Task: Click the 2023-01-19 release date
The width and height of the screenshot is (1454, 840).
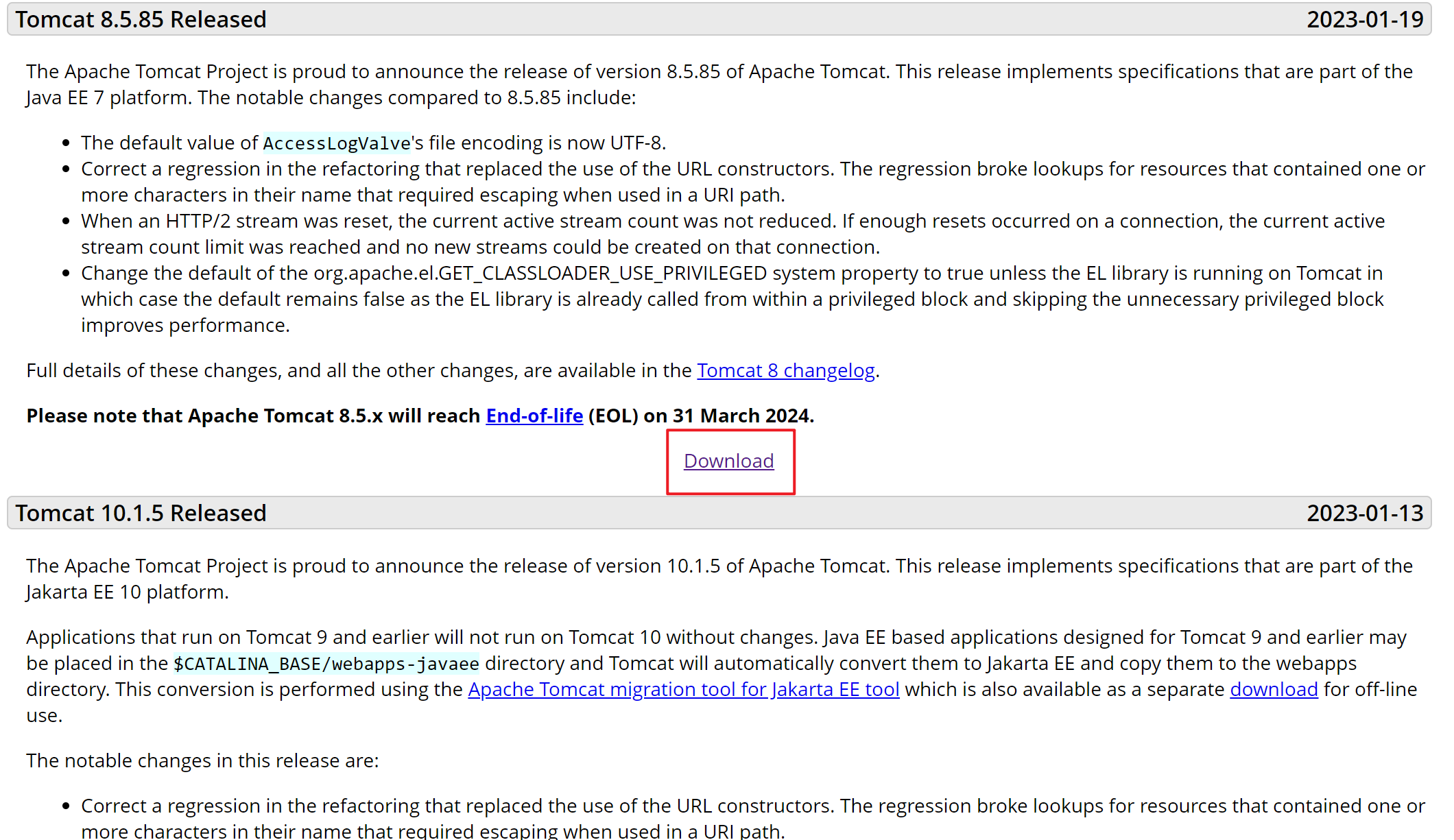Action: click(1365, 19)
